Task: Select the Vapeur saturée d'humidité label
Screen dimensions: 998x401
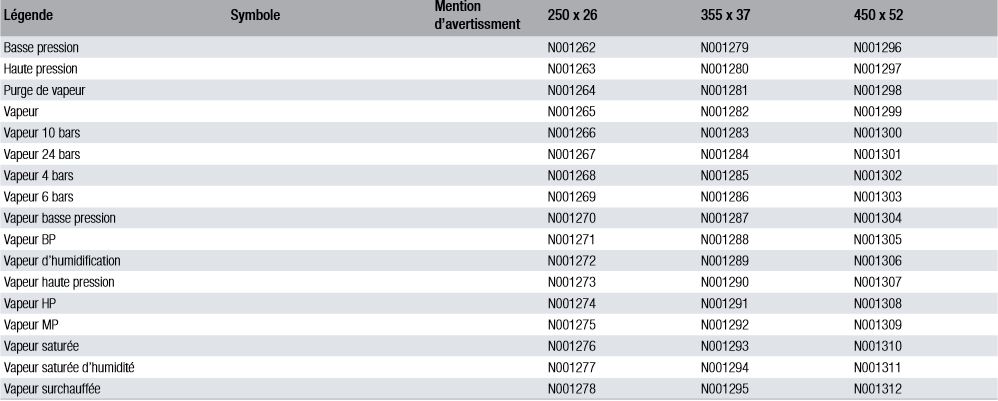Action: [69, 367]
